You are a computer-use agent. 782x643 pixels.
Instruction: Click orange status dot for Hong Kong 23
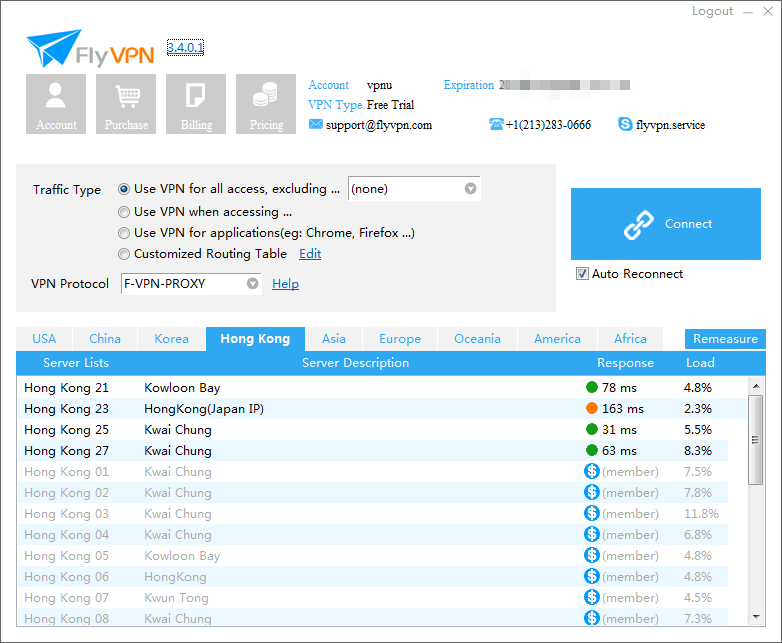click(x=591, y=408)
